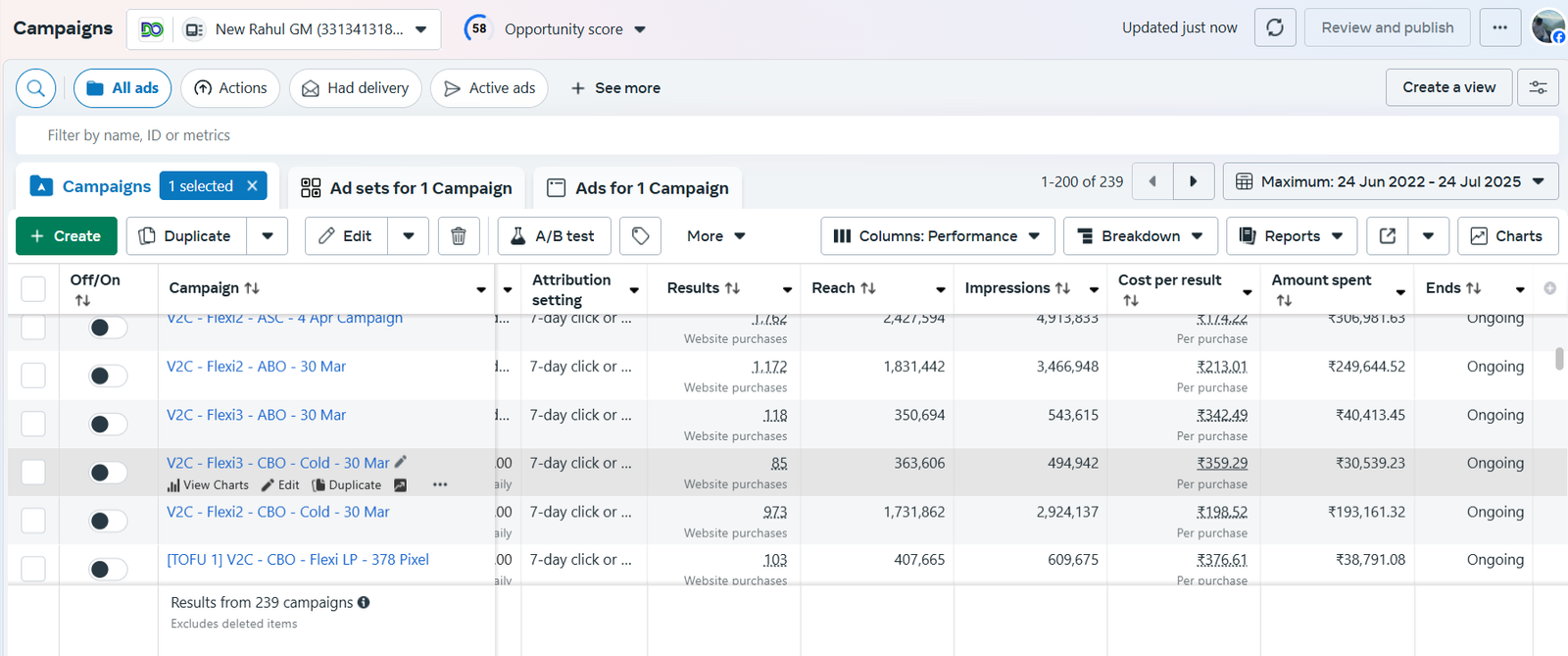The height and width of the screenshot is (656, 1568).
Task: Click the tag label icon
Action: pyautogui.click(x=640, y=236)
